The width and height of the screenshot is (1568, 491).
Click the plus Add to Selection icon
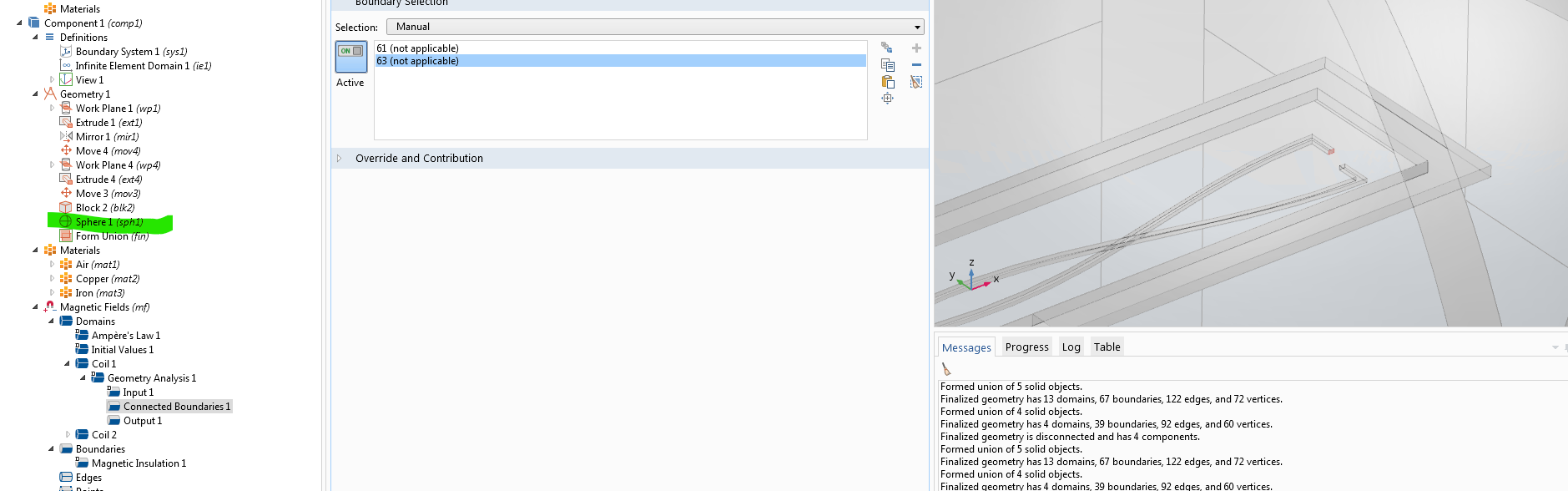[x=916, y=48]
